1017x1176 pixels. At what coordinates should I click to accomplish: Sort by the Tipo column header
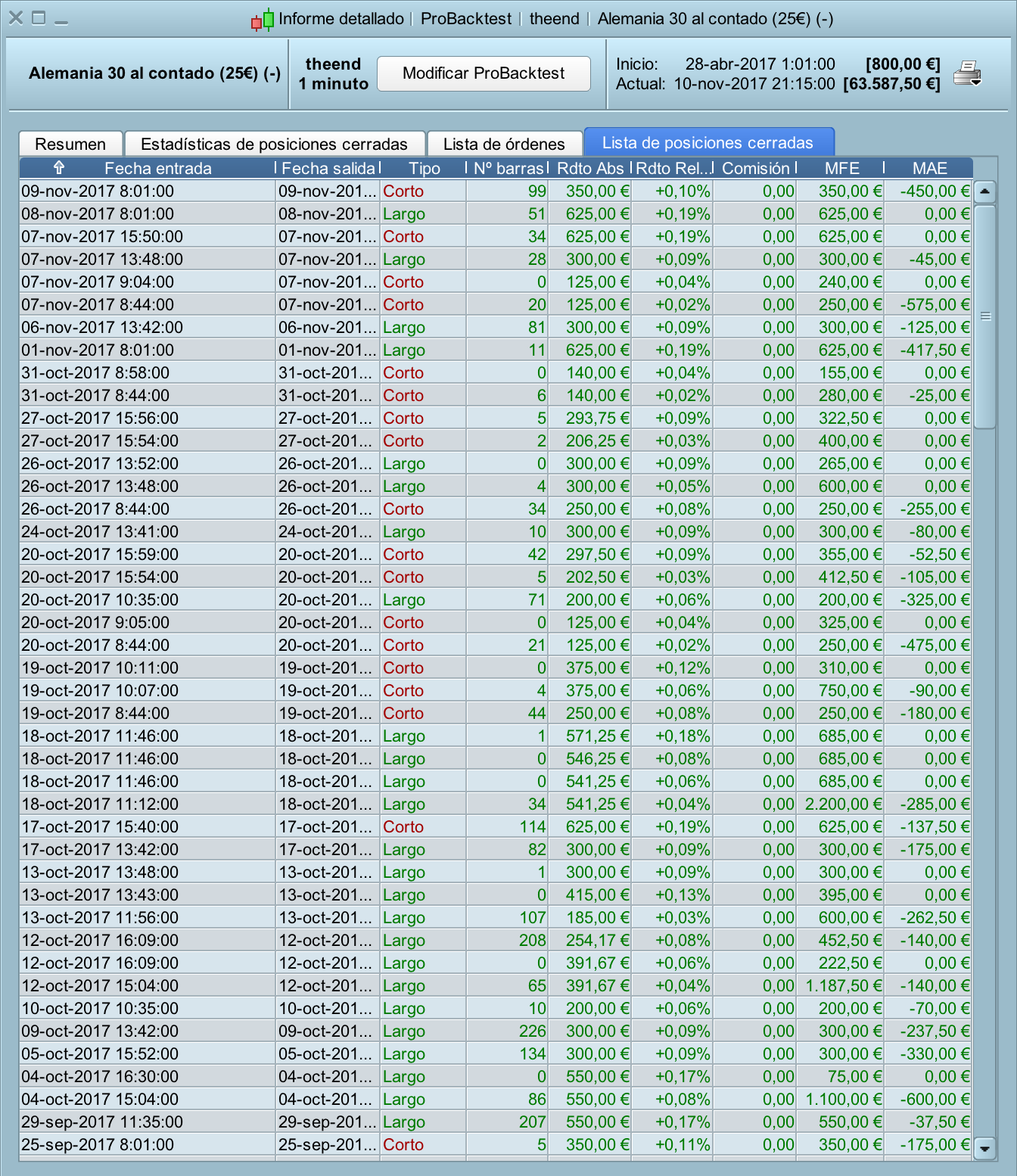(x=424, y=168)
